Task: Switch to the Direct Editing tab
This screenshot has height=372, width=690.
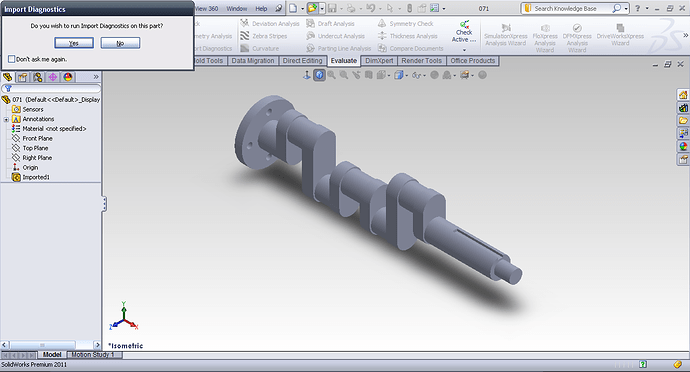Action: pyautogui.click(x=302, y=61)
